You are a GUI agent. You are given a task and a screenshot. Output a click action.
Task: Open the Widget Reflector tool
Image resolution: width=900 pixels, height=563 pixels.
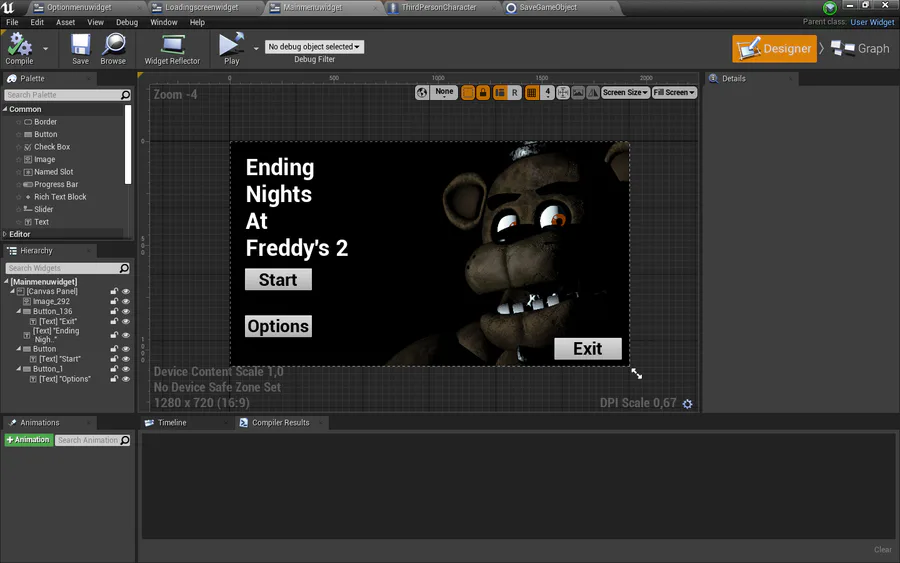[x=172, y=48]
